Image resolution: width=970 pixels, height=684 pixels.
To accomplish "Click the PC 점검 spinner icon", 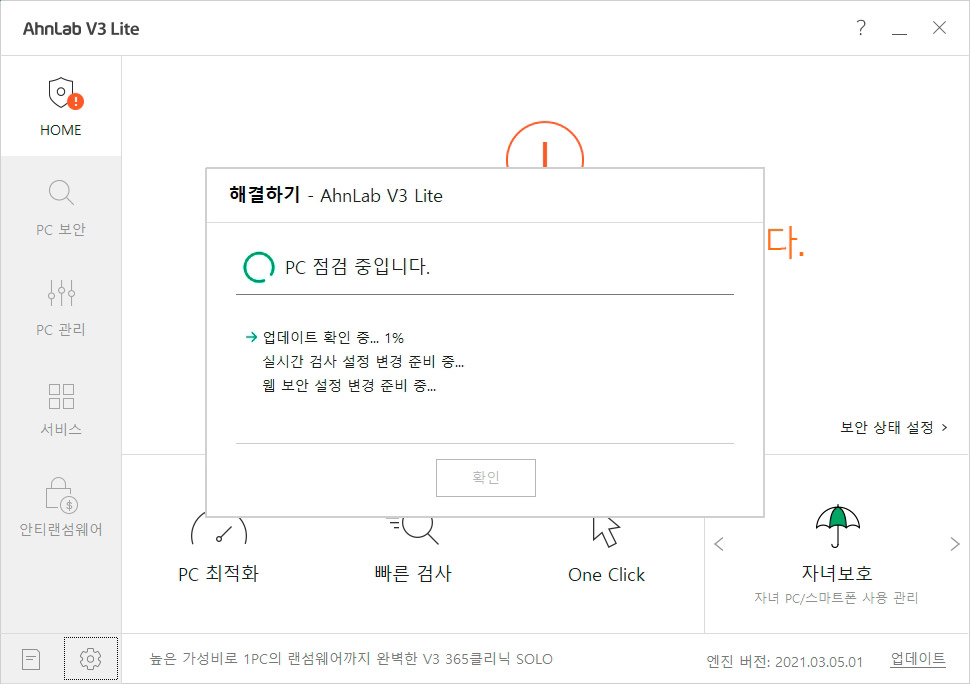I will coord(259,267).
